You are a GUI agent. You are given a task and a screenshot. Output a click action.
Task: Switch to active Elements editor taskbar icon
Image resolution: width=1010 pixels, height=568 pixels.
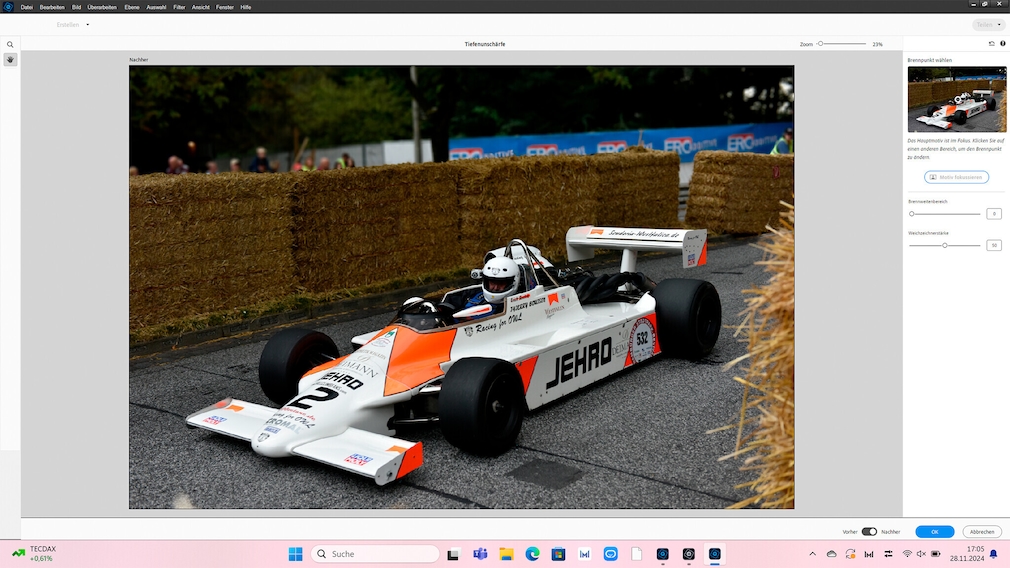[x=714, y=554]
